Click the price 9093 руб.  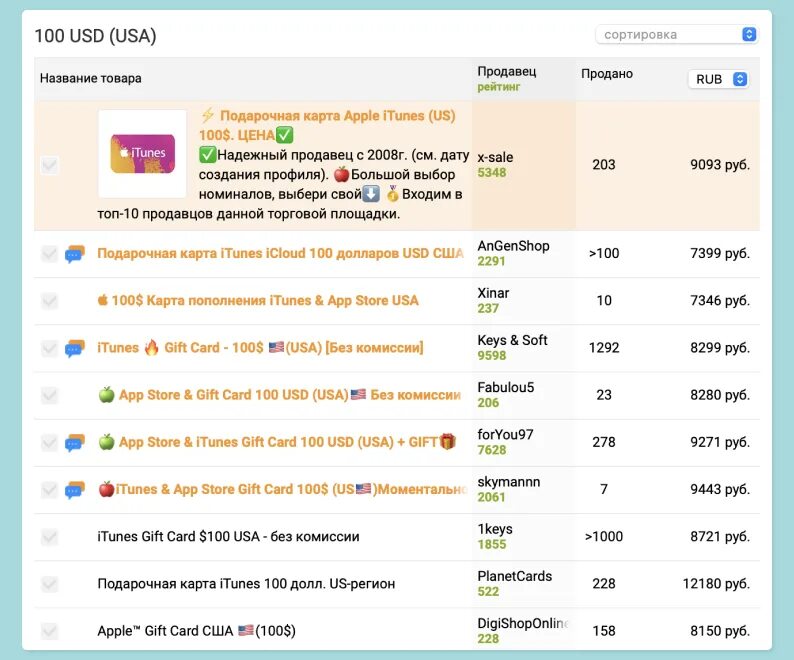(720, 165)
